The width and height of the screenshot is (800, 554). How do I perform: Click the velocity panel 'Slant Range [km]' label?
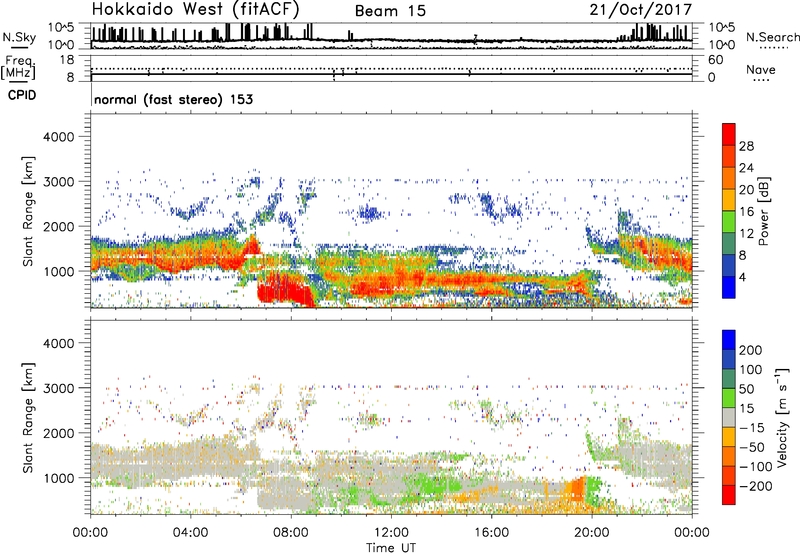(28, 417)
